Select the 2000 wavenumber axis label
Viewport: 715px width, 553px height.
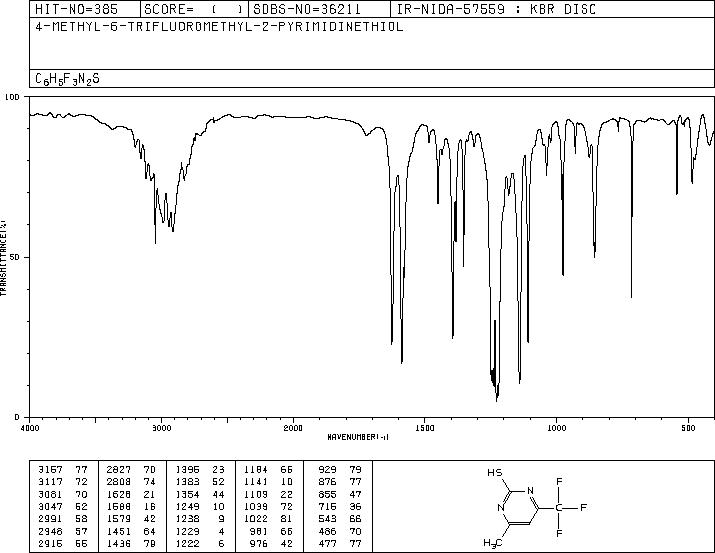click(292, 426)
